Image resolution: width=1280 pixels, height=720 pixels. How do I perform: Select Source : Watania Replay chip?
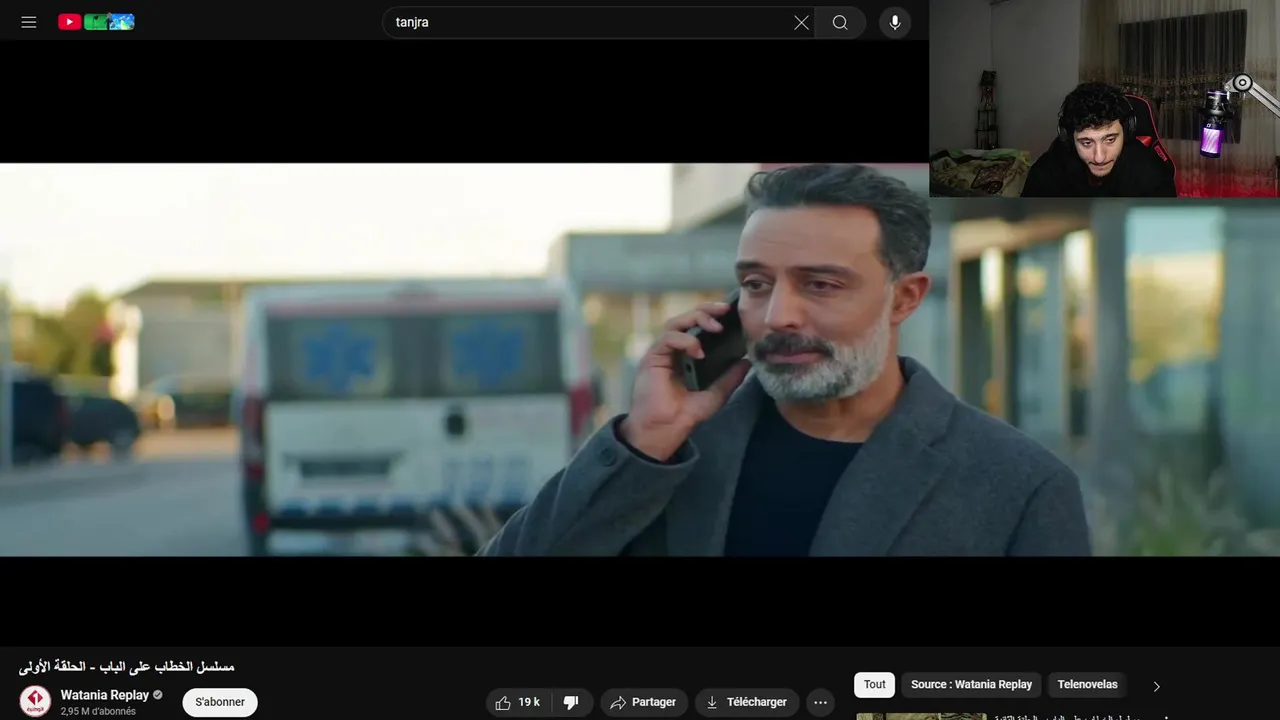[971, 685]
